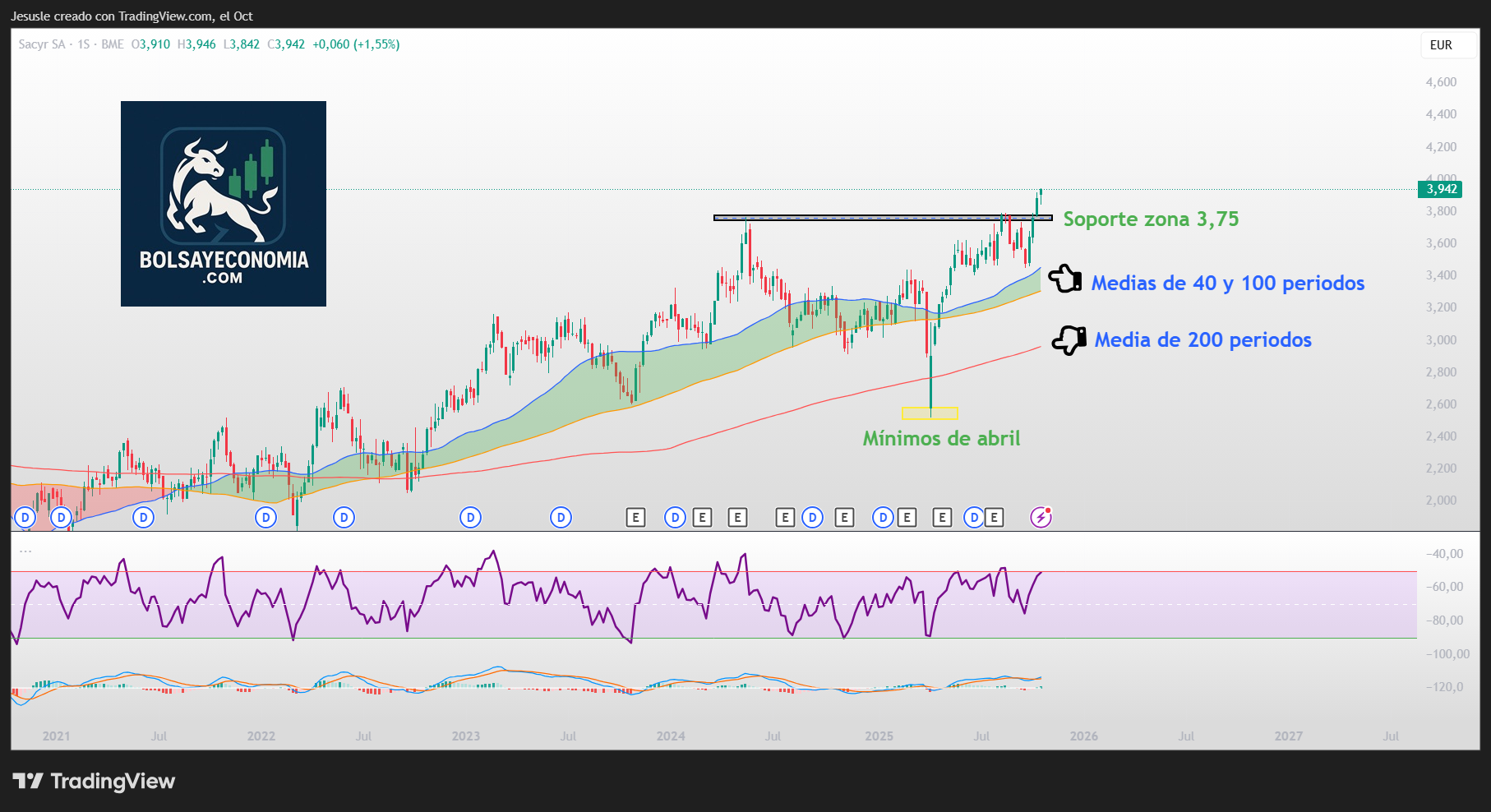Click the dividend marker above the 2022 label
The width and height of the screenshot is (1491, 812).
point(265,517)
